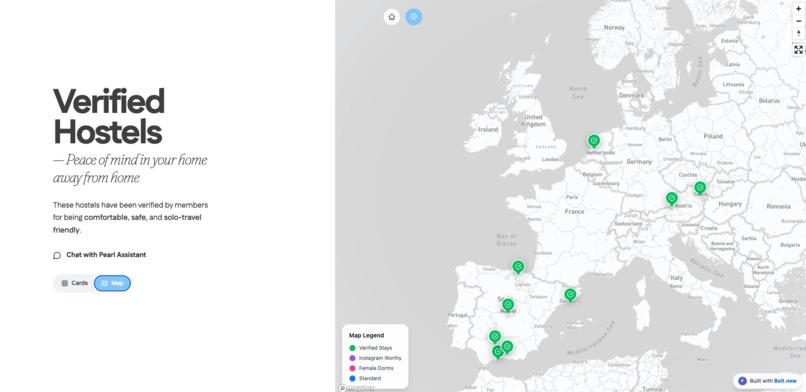Click the Hungary map label
The width and height of the screenshot is (806, 392).
(x=730, y=204)
